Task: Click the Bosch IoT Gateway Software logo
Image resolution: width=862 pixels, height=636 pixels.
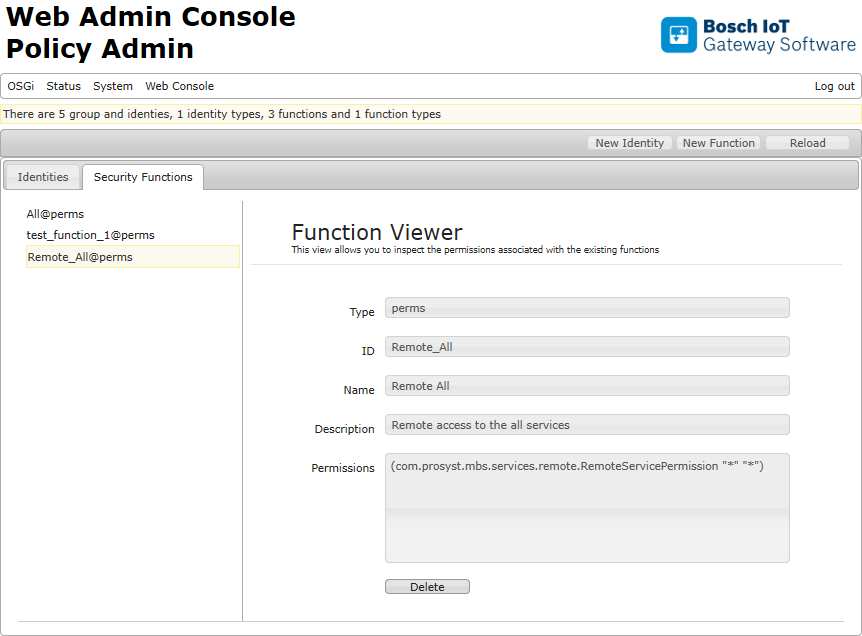Action: click(757, 34)
